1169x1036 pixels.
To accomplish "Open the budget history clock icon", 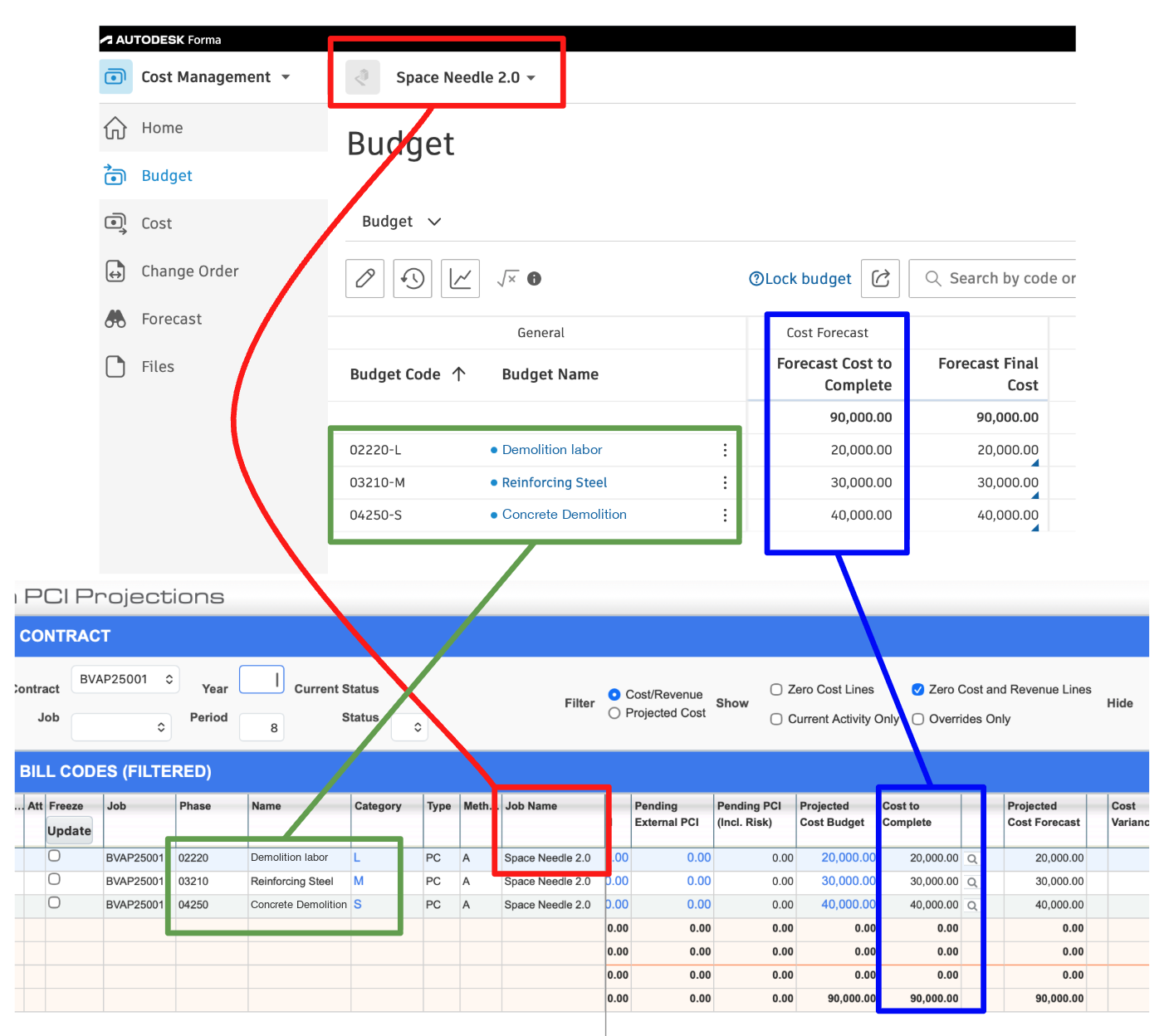I will (413, 278).
